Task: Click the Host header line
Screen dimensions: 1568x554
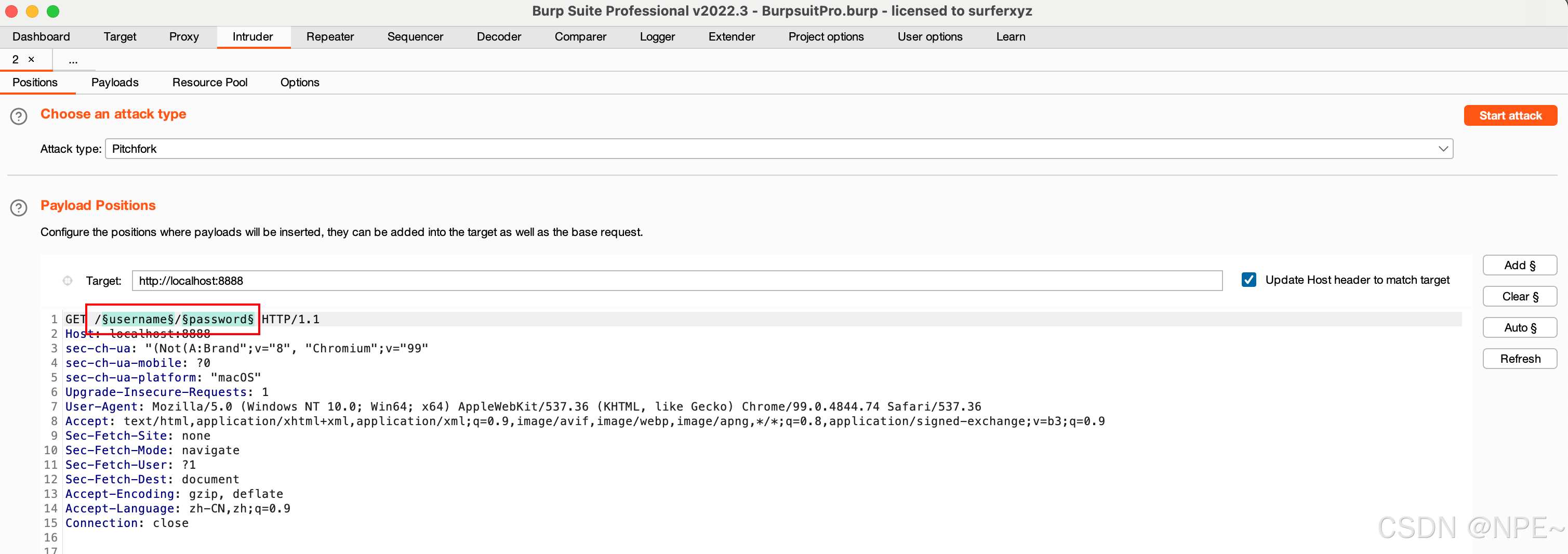Action: (138, 334)
